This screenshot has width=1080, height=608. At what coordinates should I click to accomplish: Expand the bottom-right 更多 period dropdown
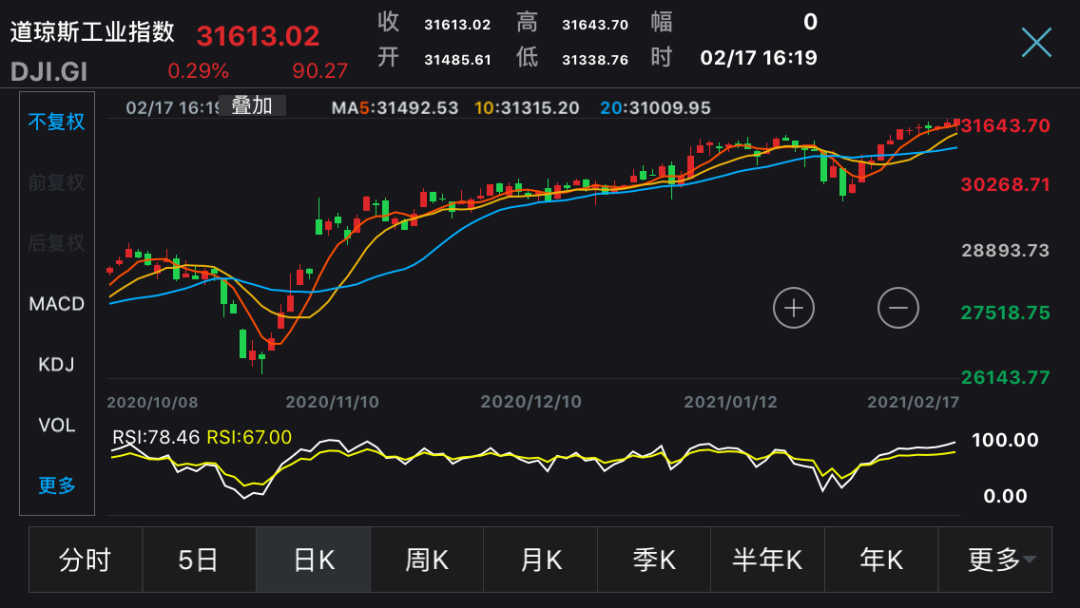click(x=995, y=560)
